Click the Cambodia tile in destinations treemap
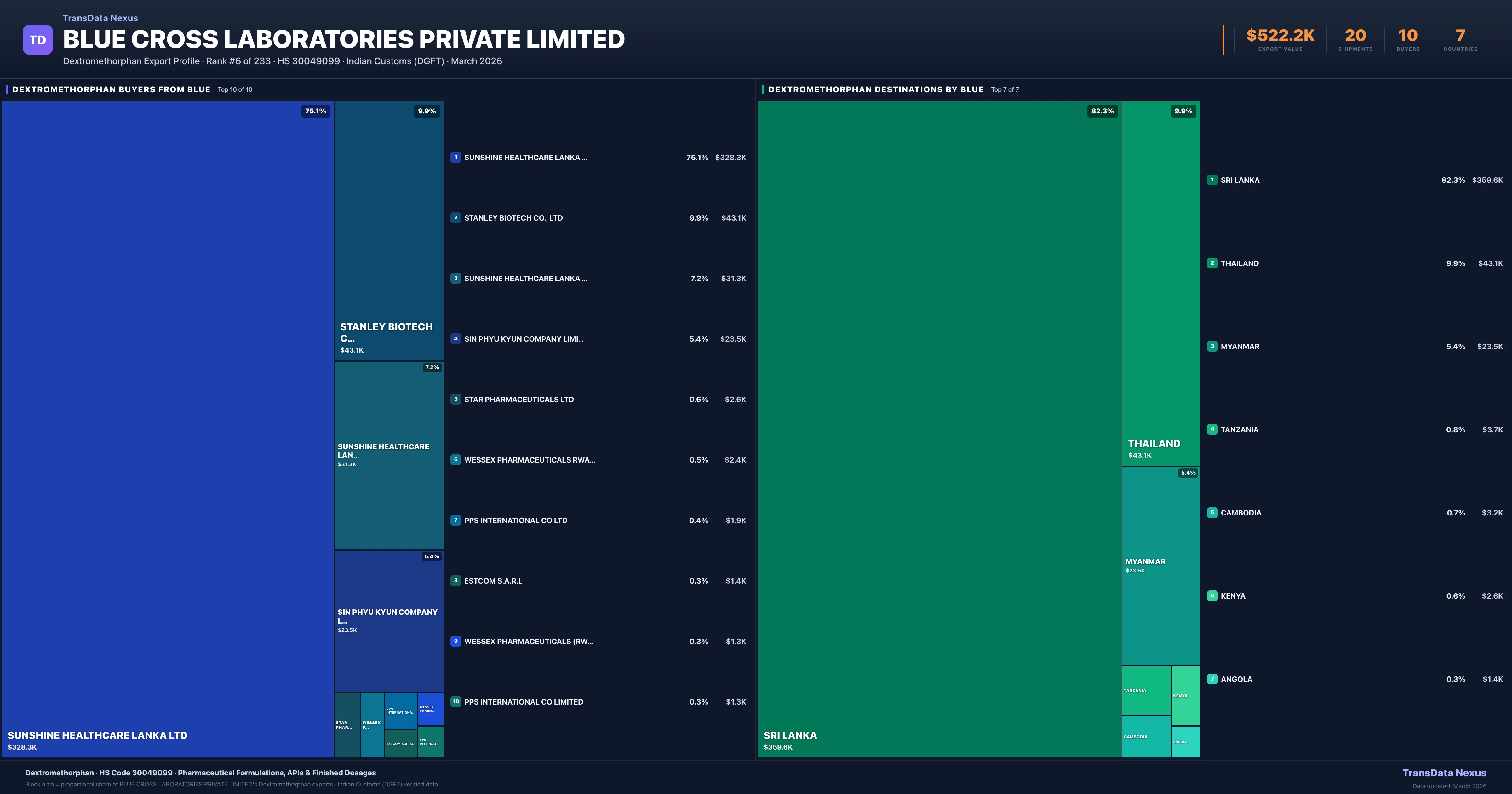The image size is (1512, 794). [x=1146, y=736]
